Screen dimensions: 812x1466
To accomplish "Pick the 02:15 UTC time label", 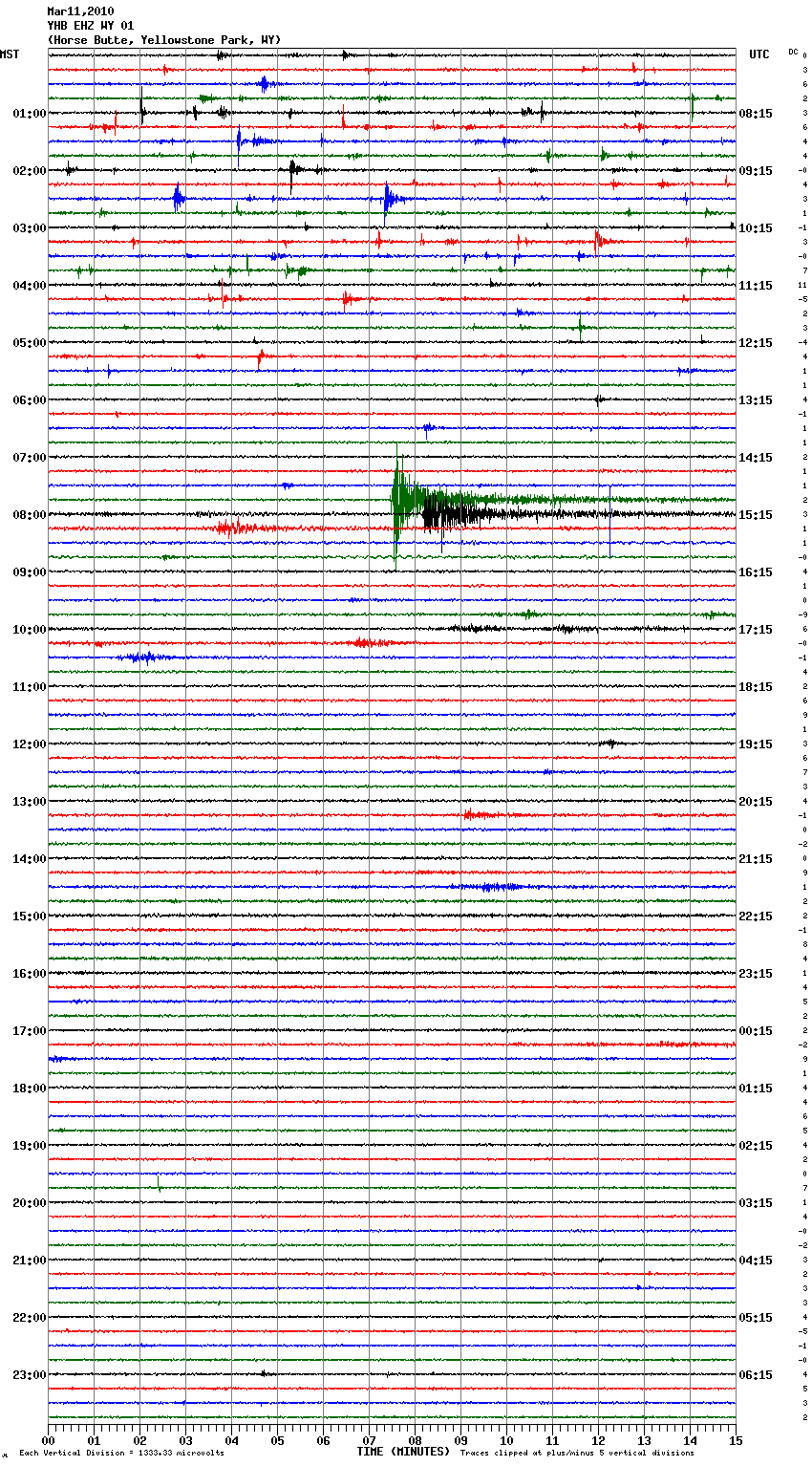I will [756, 1146].
